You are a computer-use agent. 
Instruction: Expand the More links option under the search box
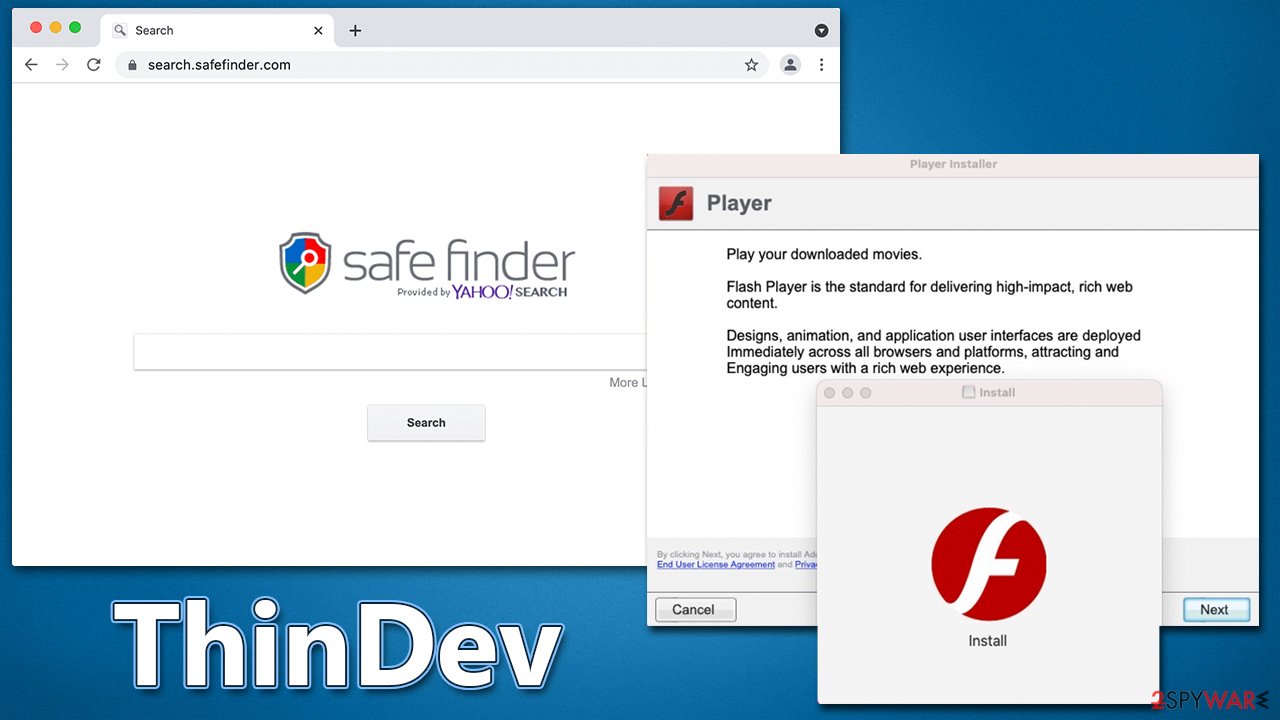pos(628,382)
